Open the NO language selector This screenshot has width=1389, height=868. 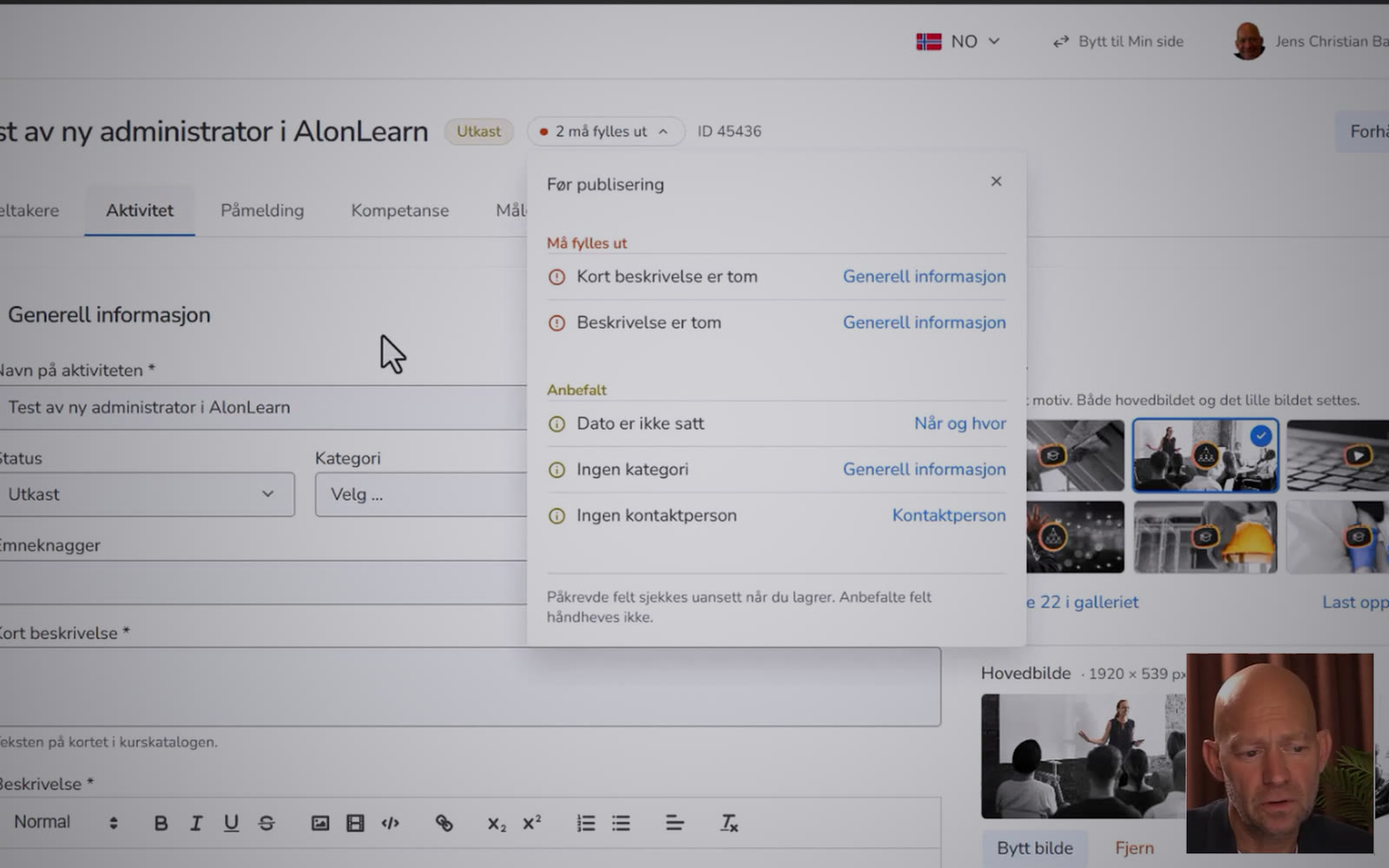click(x=958, y=41)
